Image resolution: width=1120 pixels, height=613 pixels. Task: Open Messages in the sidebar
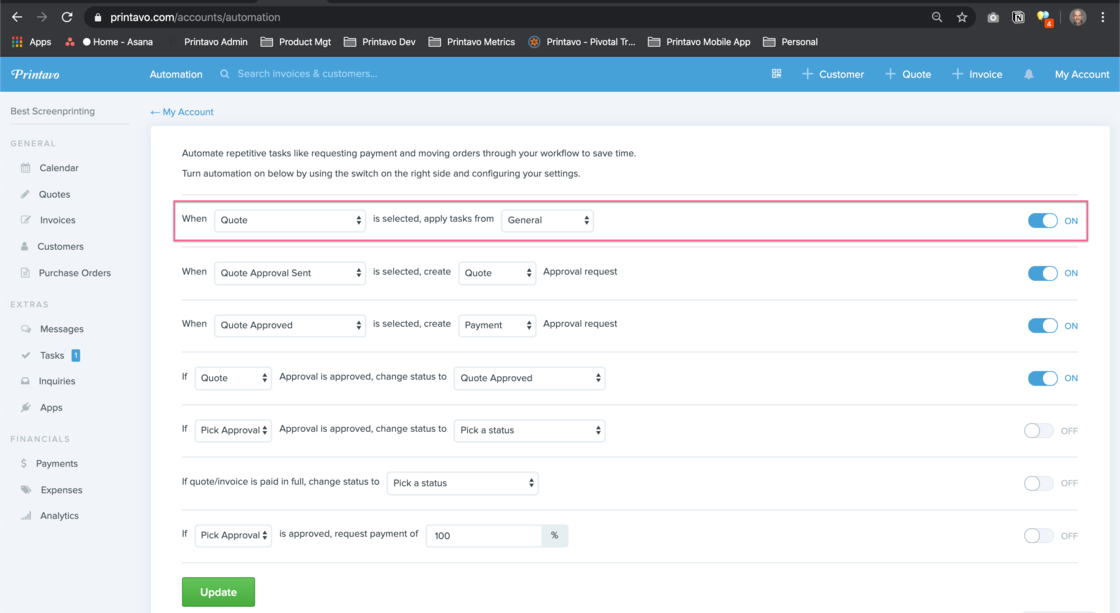coord(61,329)
